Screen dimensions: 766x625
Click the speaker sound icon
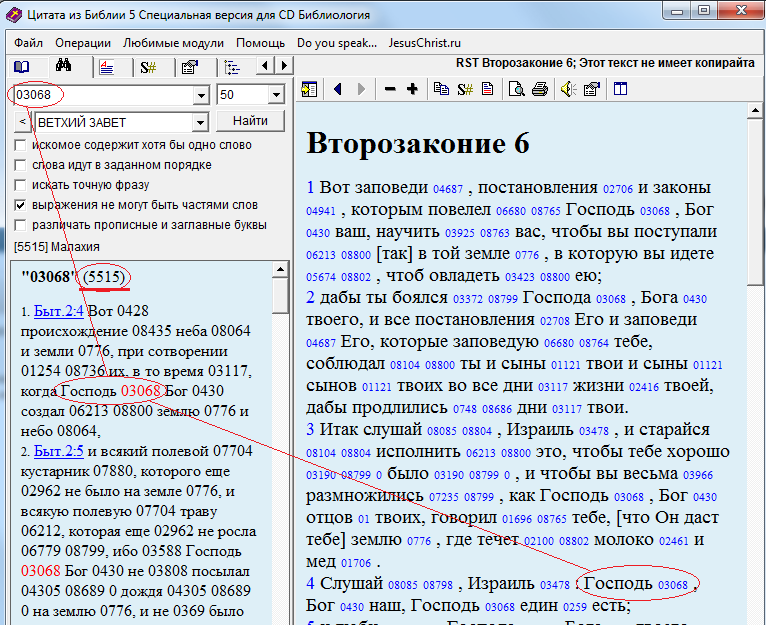tap(567, 89)
